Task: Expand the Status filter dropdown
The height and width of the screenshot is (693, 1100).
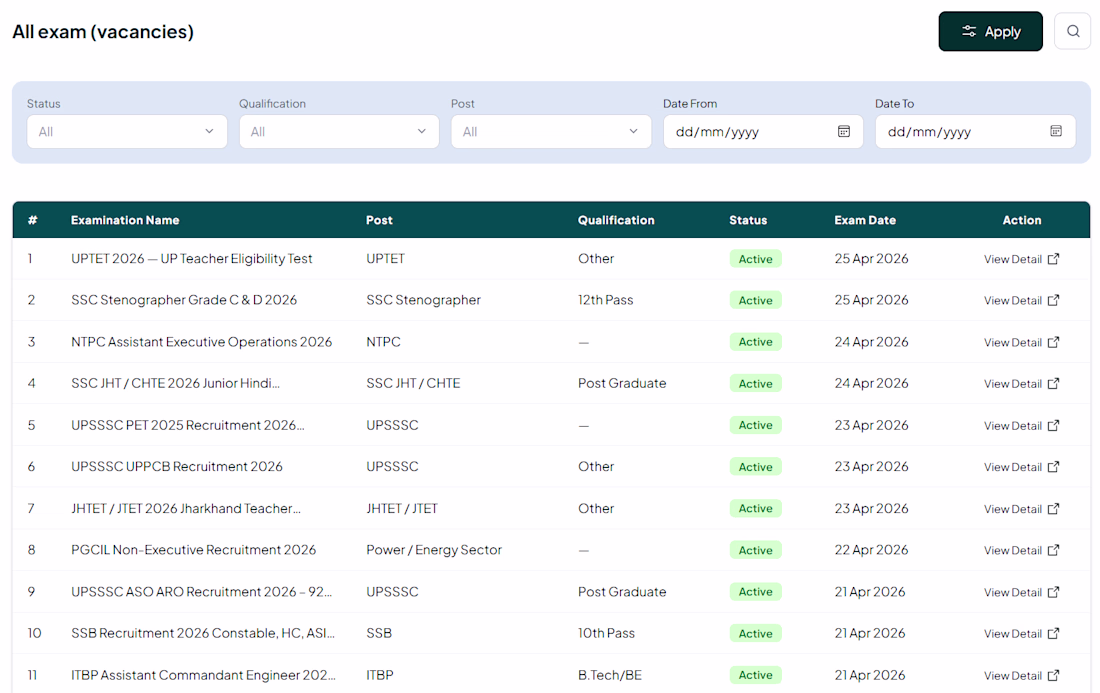Action: [x=127, y=132]
